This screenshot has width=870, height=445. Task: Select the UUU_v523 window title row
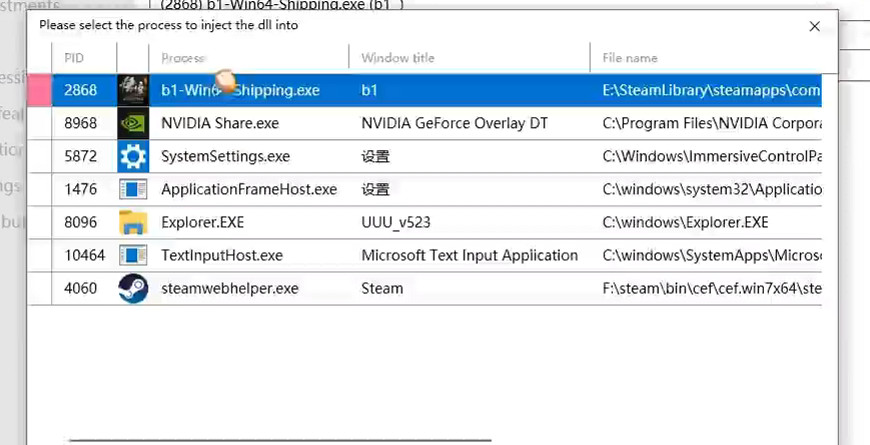tap(395, 222)
